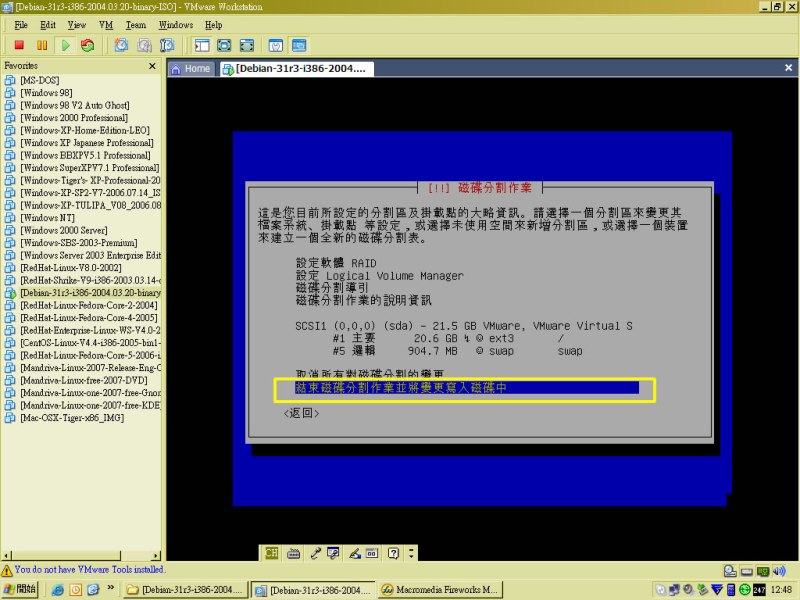800x600 pixels.
Task: Click the green Power On play button
Action: click(x=65, y=45)
